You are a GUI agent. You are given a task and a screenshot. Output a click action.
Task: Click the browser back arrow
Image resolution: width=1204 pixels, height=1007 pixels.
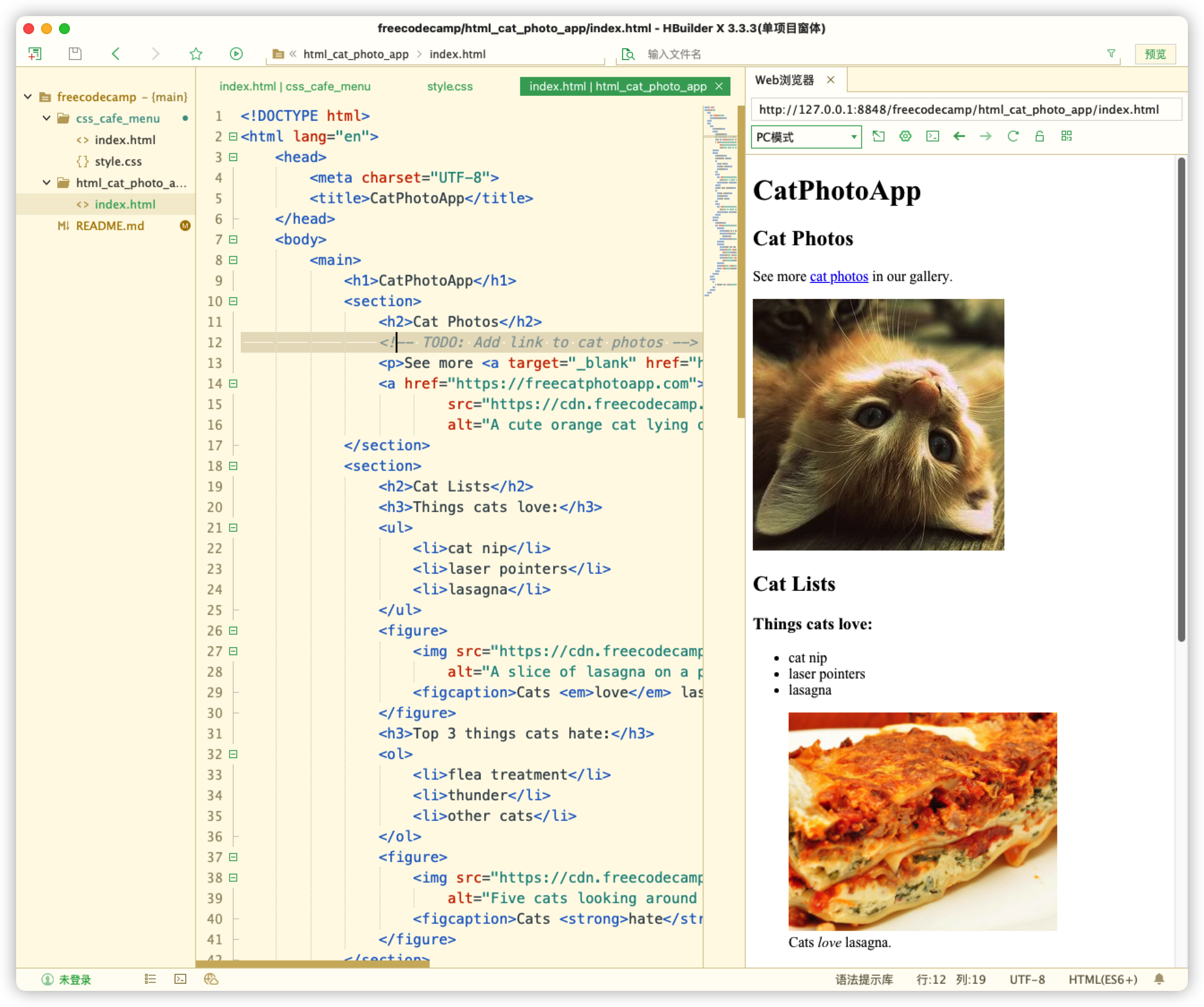coord(959,137)
